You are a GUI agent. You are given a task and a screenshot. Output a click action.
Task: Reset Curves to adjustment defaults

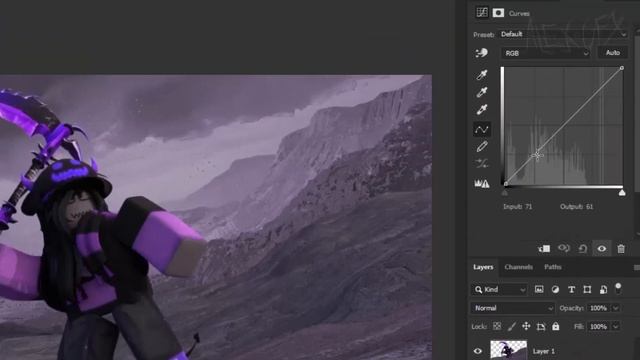coord(583,249)
